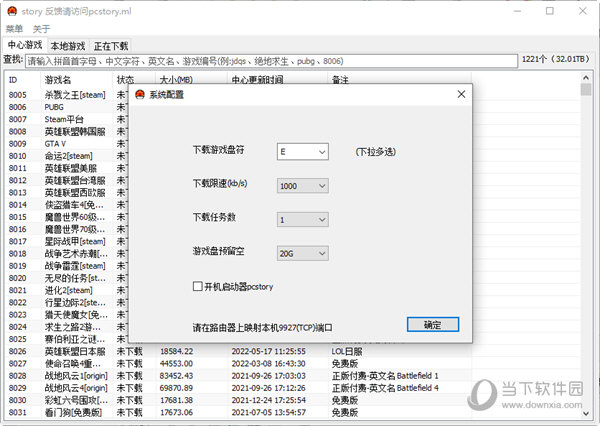Open the 下载游戏盘符 drive dropdown
The image size is (600, 426).
(319, 152)
